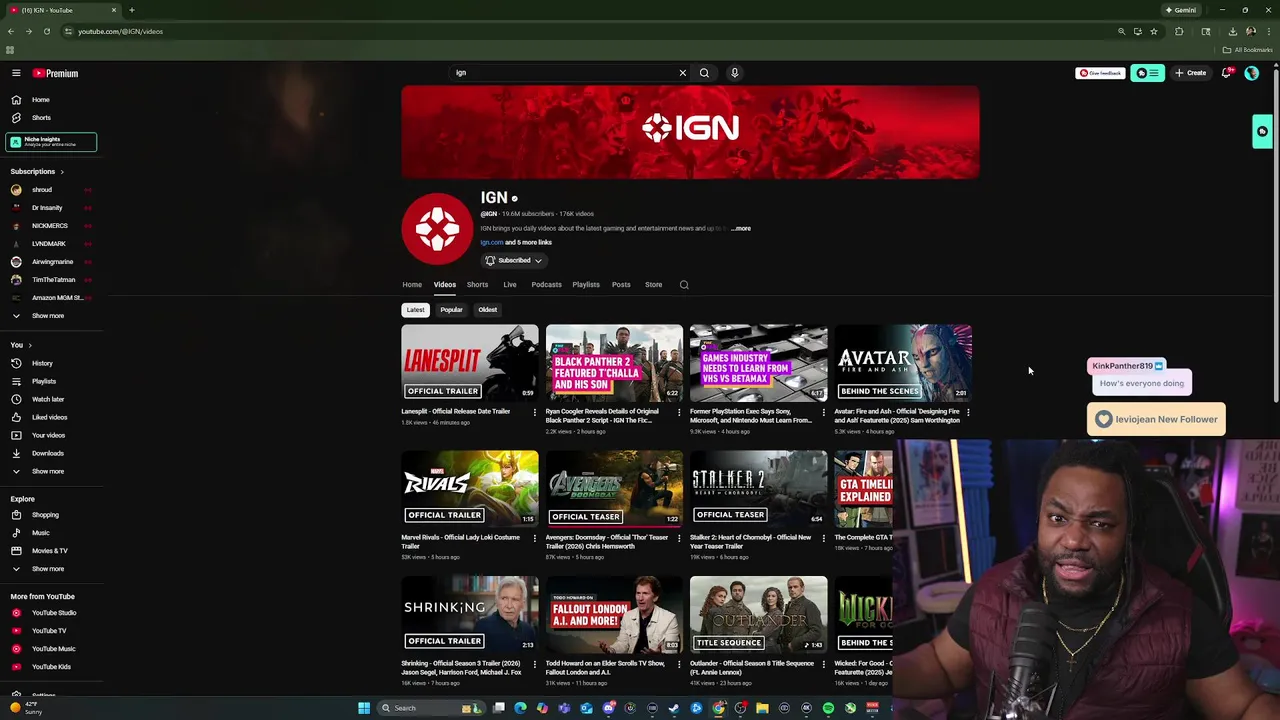1280x720 pixels.
Task: Switch to the Live tab
Action: tap(510, 285)
